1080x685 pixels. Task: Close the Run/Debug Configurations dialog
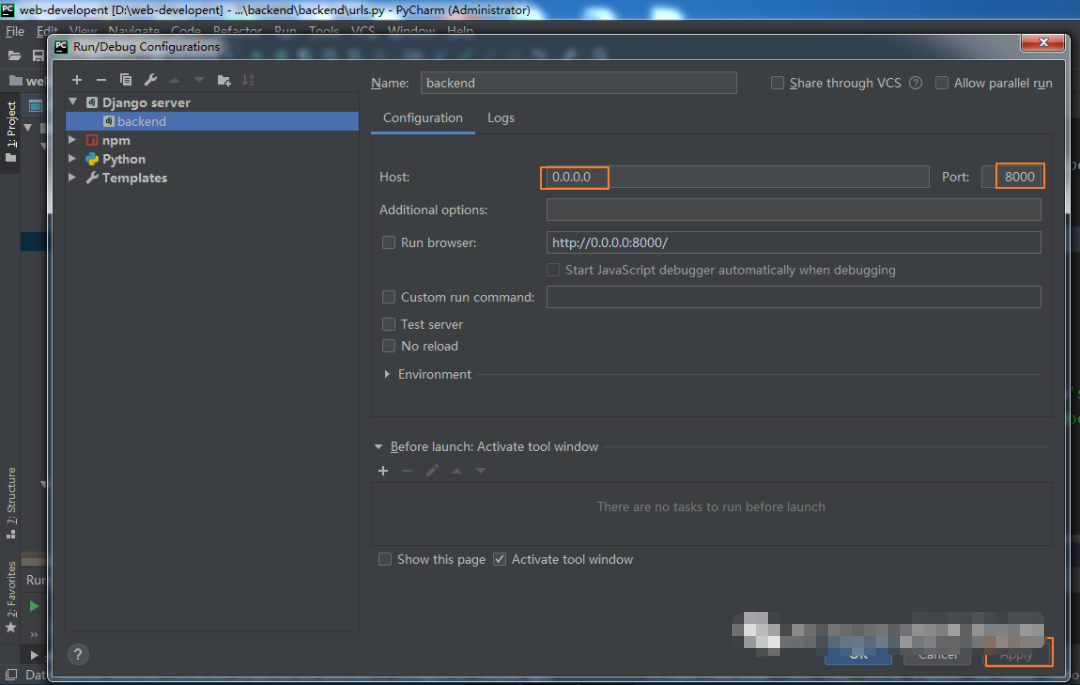tap(1043, 42)
